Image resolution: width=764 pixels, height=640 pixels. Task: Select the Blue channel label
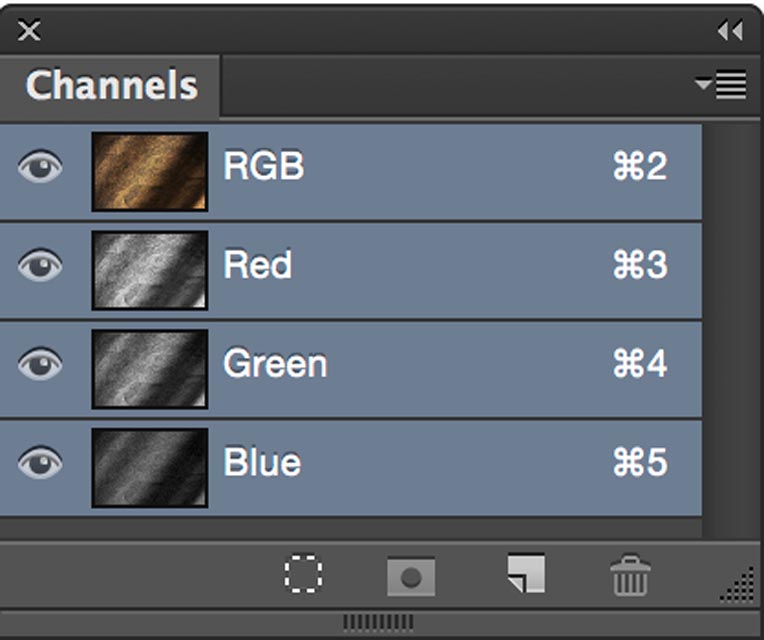click(x=262, y=462)
